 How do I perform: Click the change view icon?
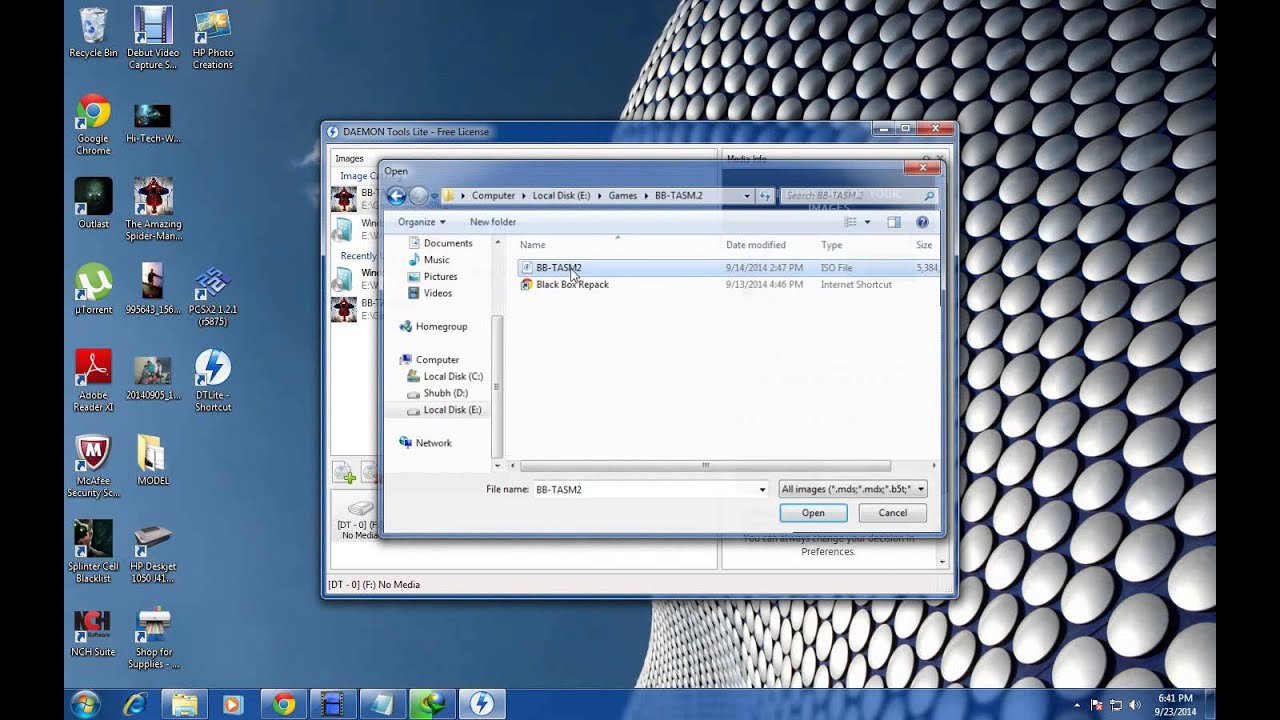[851, 222]
